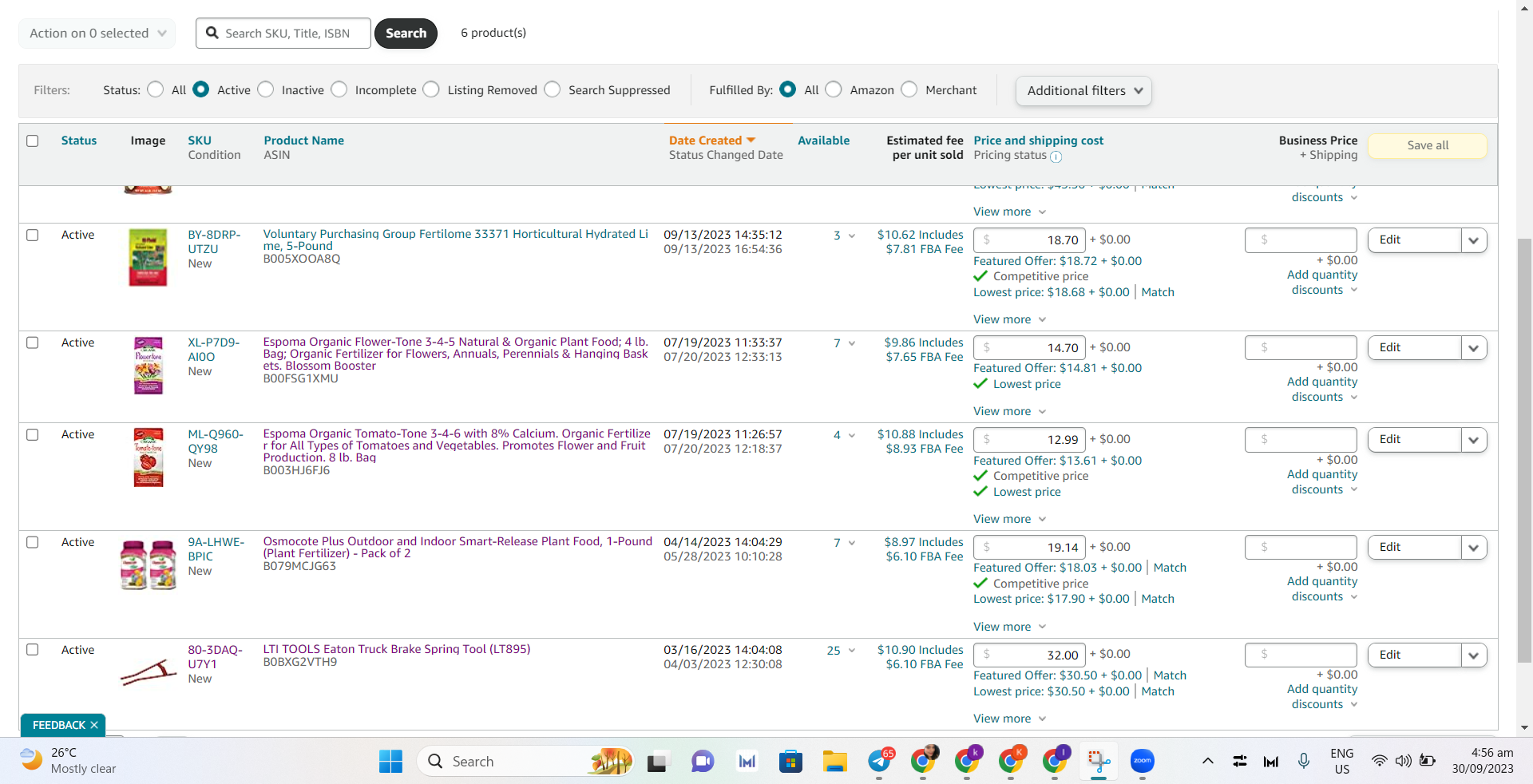Click the battery status icon
Image resolution: width=1533 pixels, height=784 pixels.
click(1428, 761)
